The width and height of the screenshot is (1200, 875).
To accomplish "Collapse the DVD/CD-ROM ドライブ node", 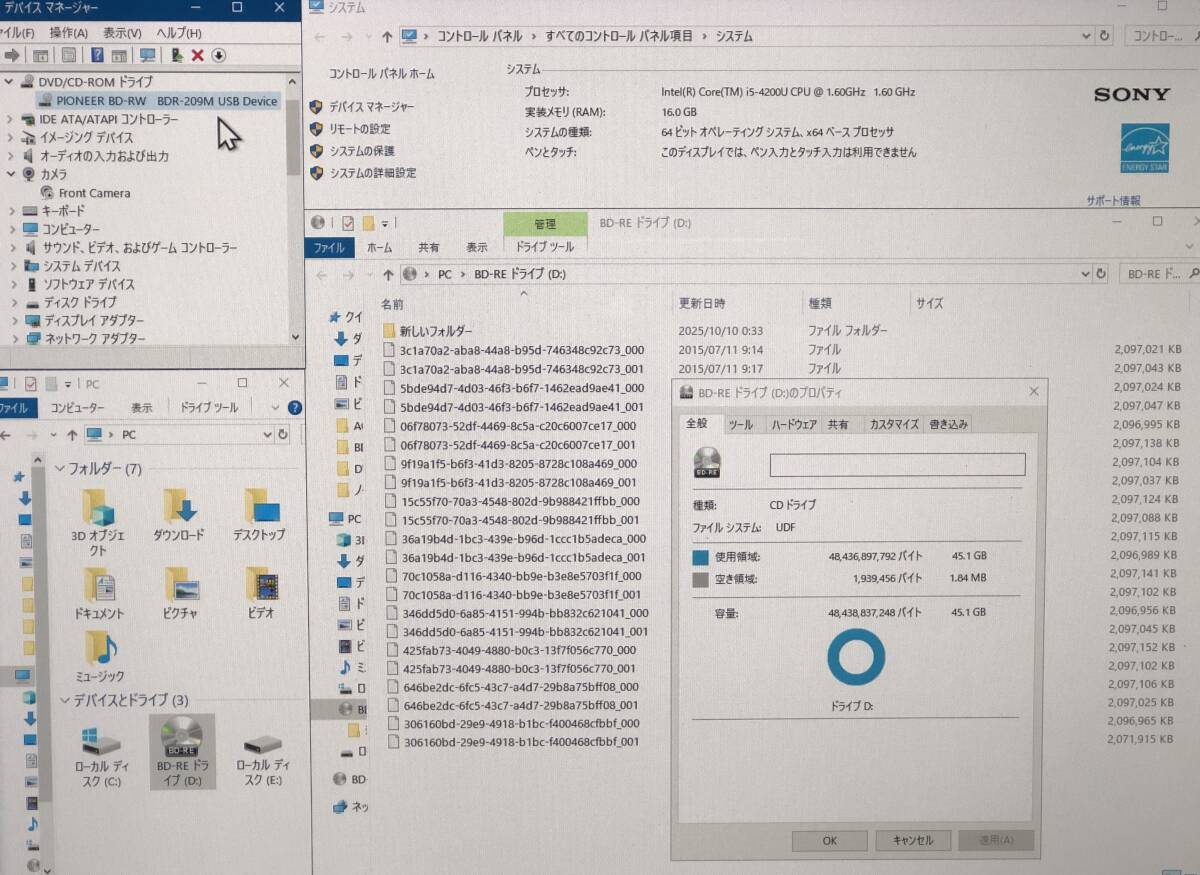I will point(10,82).
